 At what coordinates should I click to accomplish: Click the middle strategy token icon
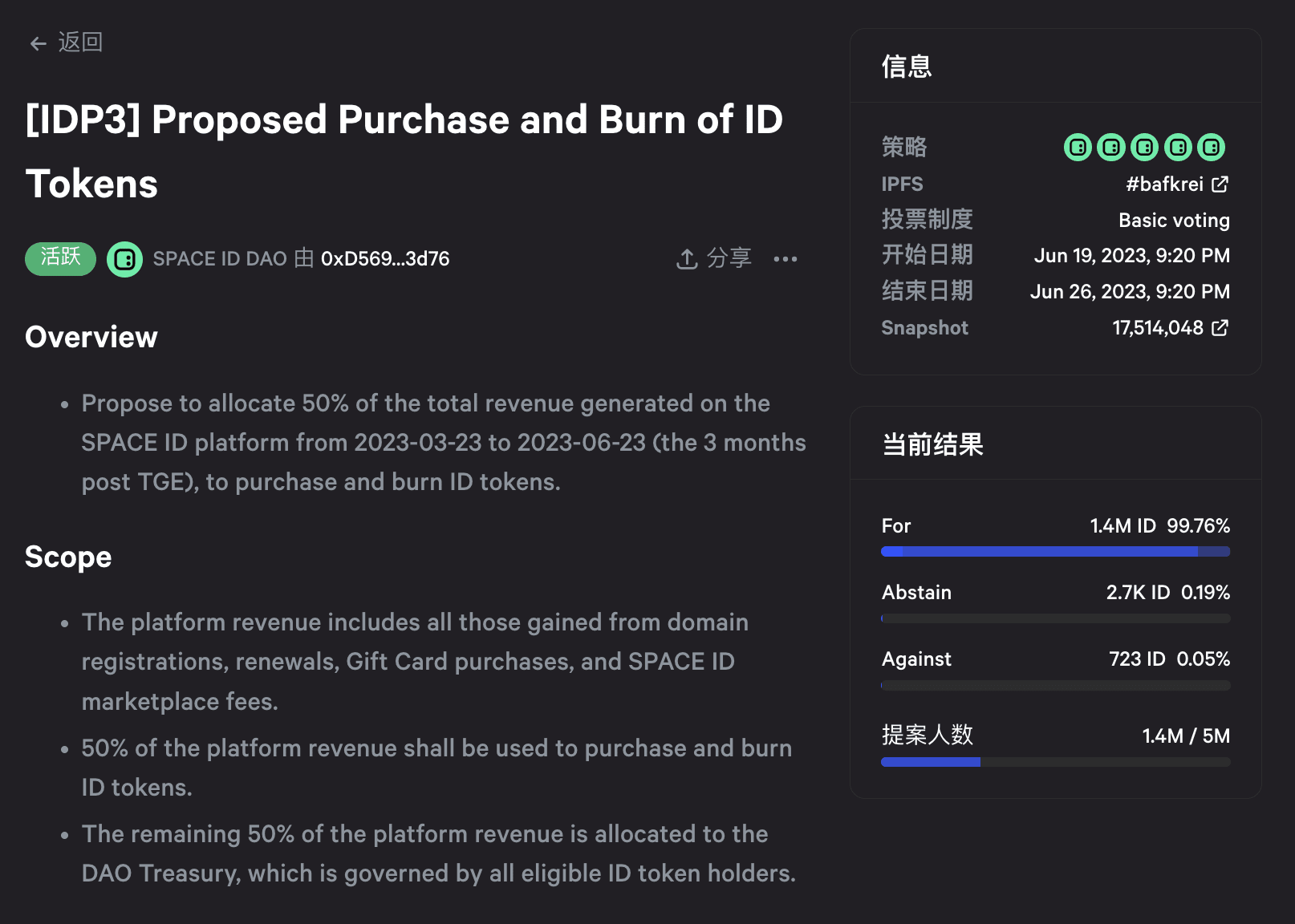(x=1144, y=147)
